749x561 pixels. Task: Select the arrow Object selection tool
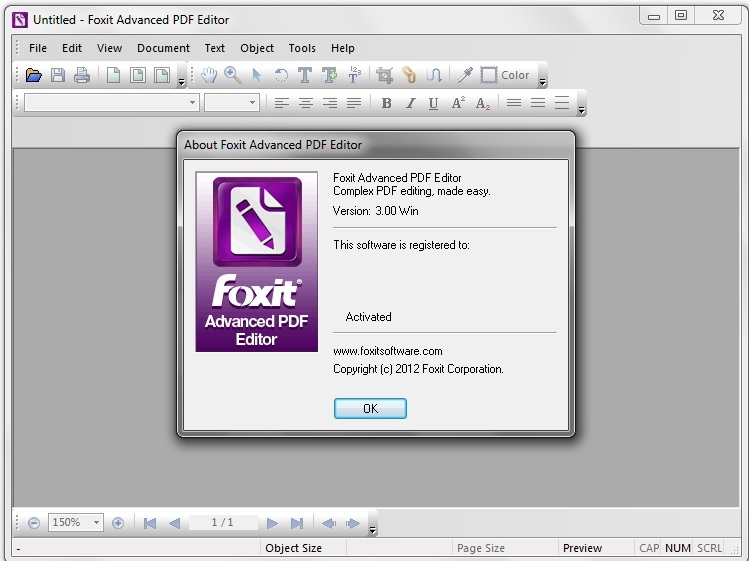coord(257,75)
